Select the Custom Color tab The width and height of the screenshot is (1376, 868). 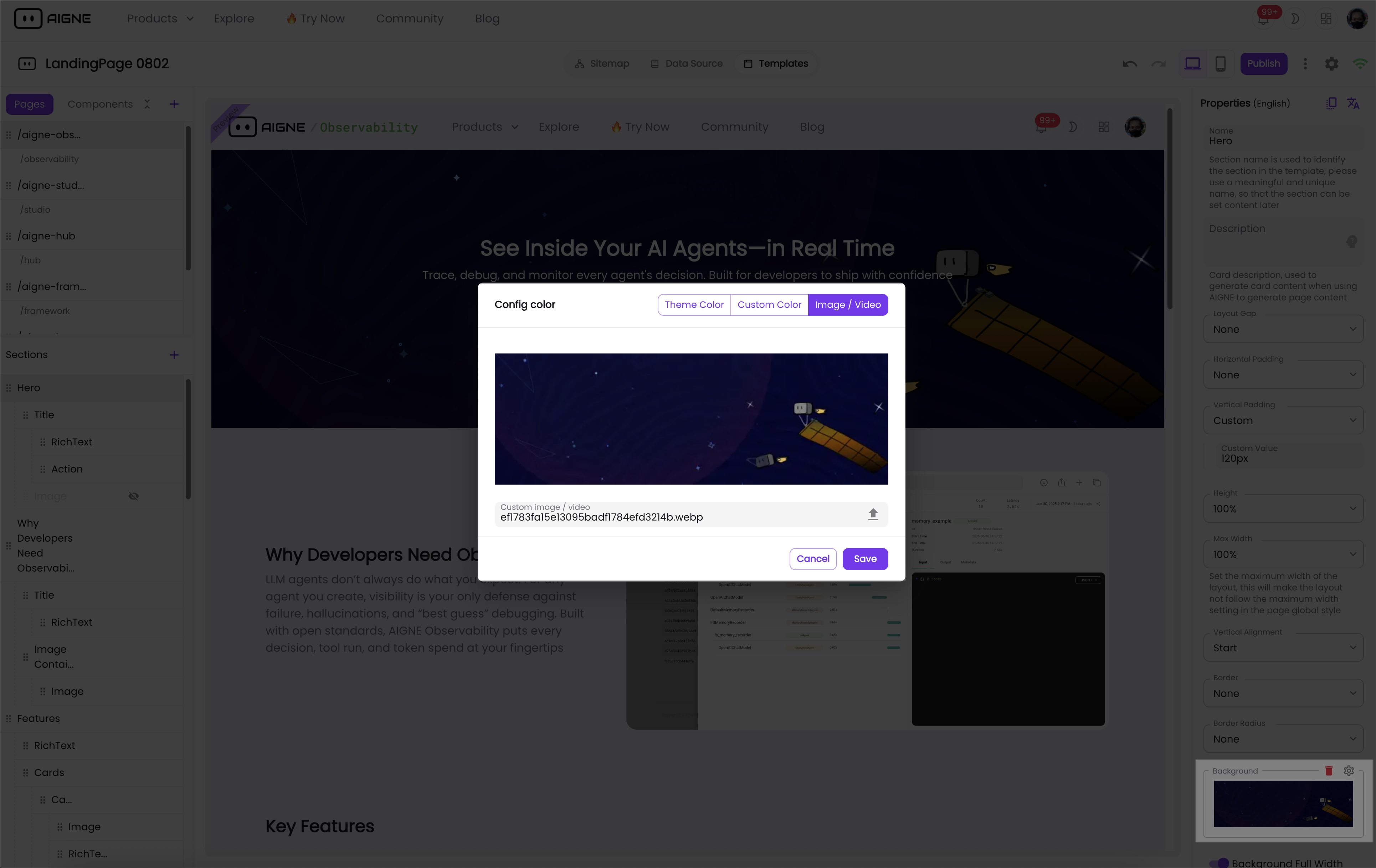coord(769,304)
